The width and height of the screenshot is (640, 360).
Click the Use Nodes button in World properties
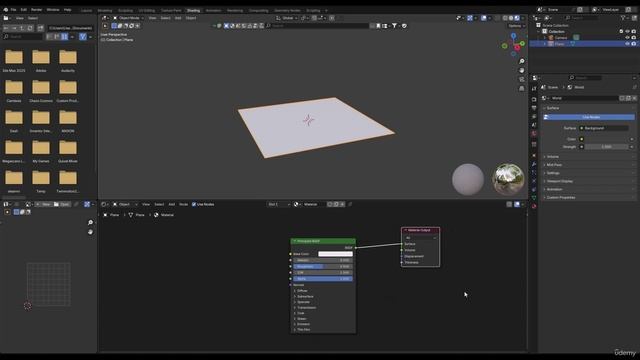pyautogui.click(x=589, y=117)
